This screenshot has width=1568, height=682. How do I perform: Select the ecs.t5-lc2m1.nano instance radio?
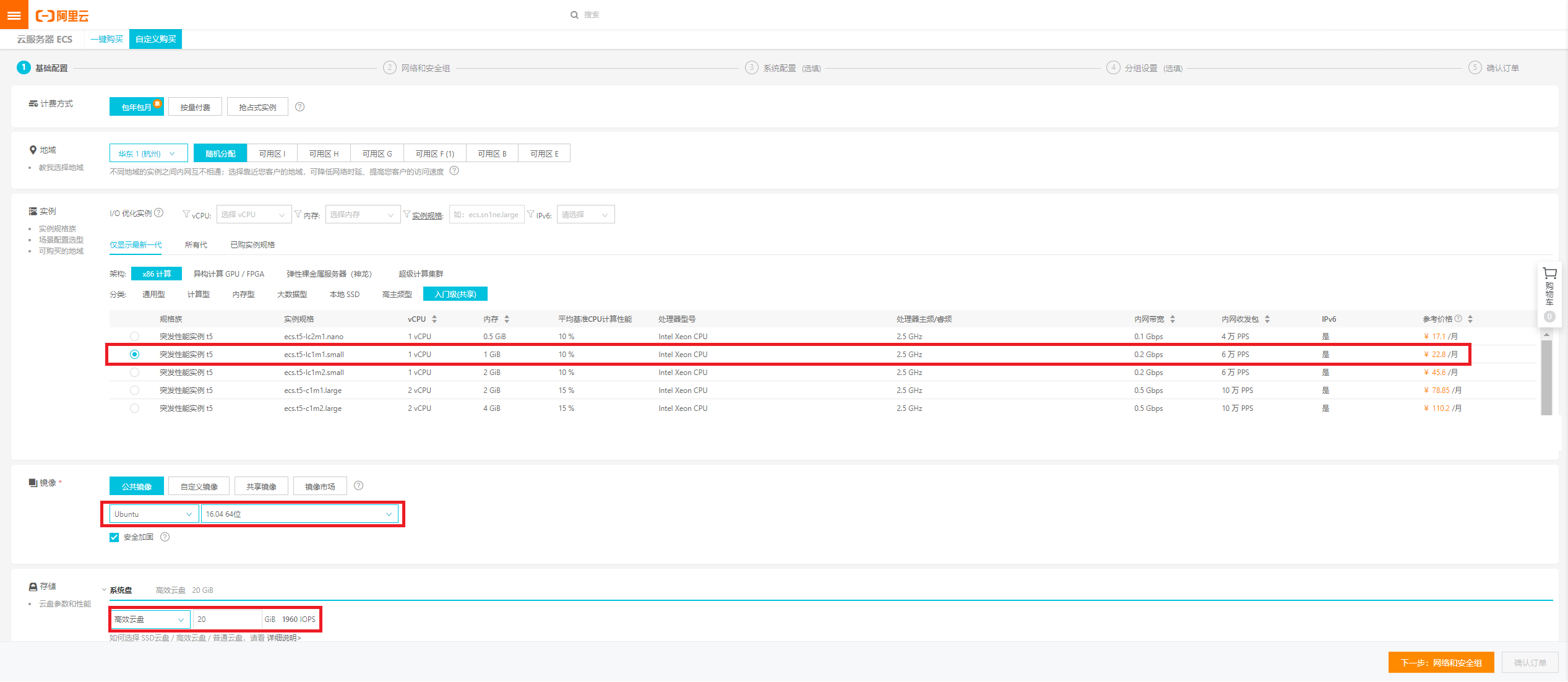point(134,337)
